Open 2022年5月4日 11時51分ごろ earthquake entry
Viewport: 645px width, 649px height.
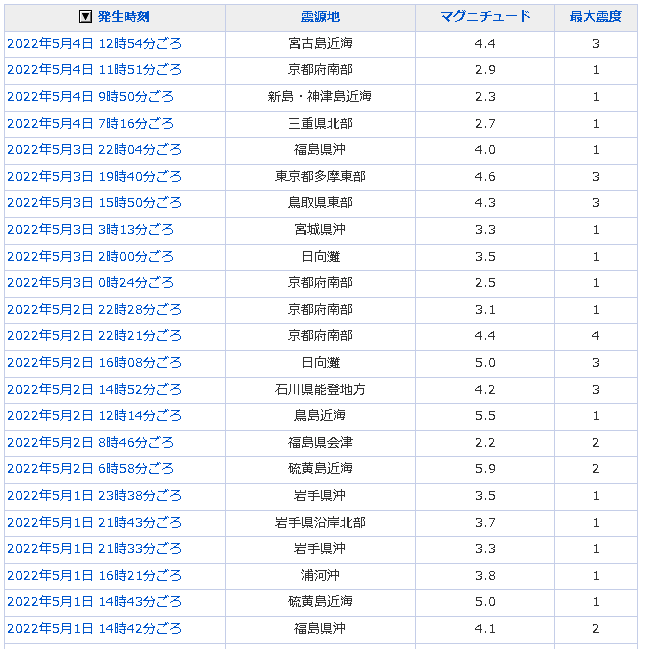[x=94, y=70]
